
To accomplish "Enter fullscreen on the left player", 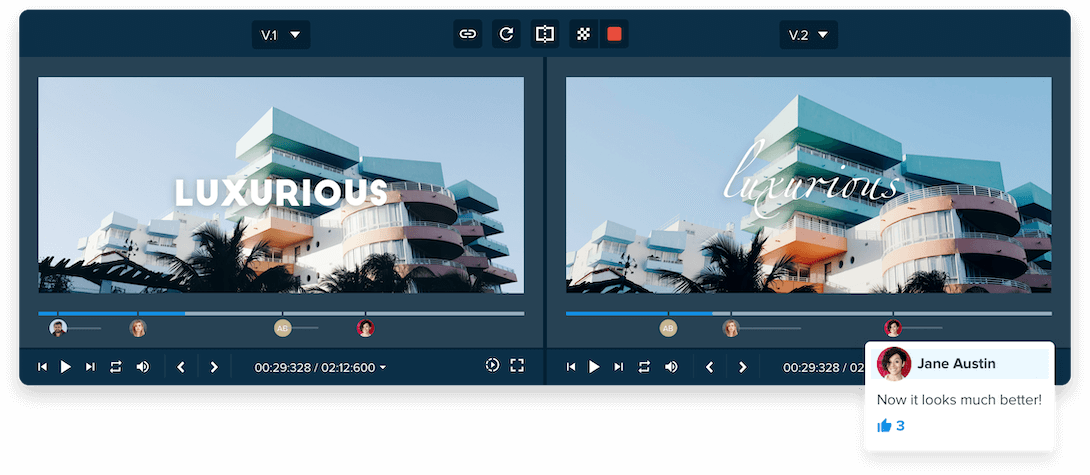I will (517, 365).
